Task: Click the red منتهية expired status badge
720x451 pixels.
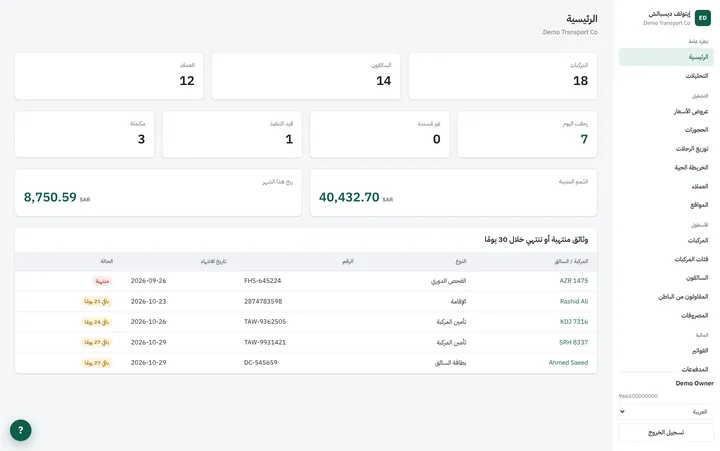Action: [x=102, y=281]
